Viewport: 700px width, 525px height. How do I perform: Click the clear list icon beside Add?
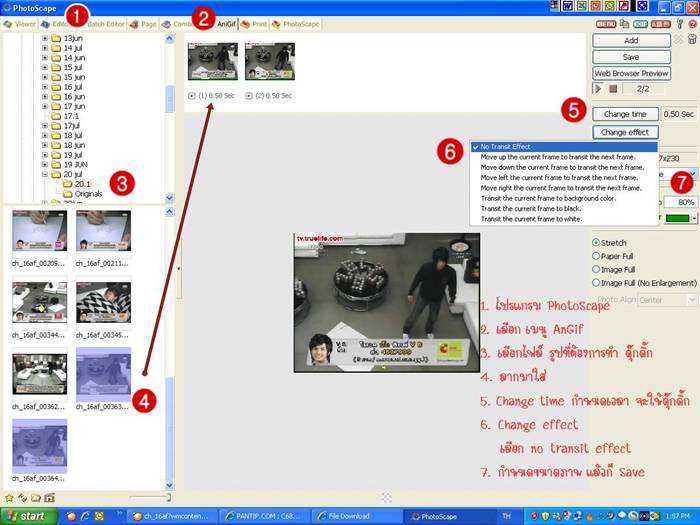(x=679, y=39)
